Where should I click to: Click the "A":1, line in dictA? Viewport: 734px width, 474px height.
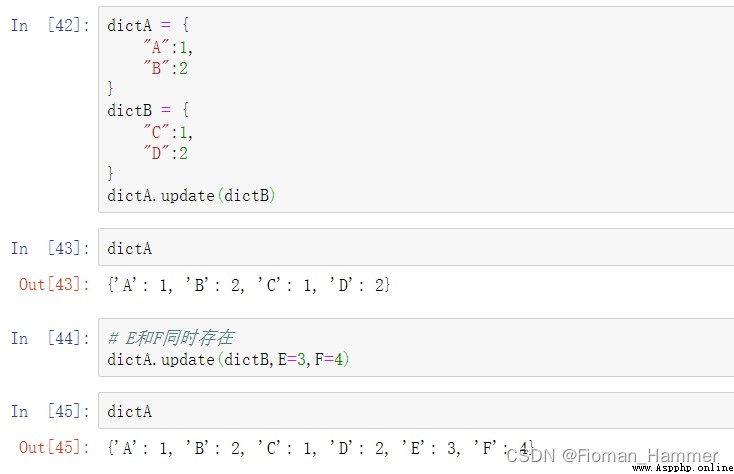point(168,47)
